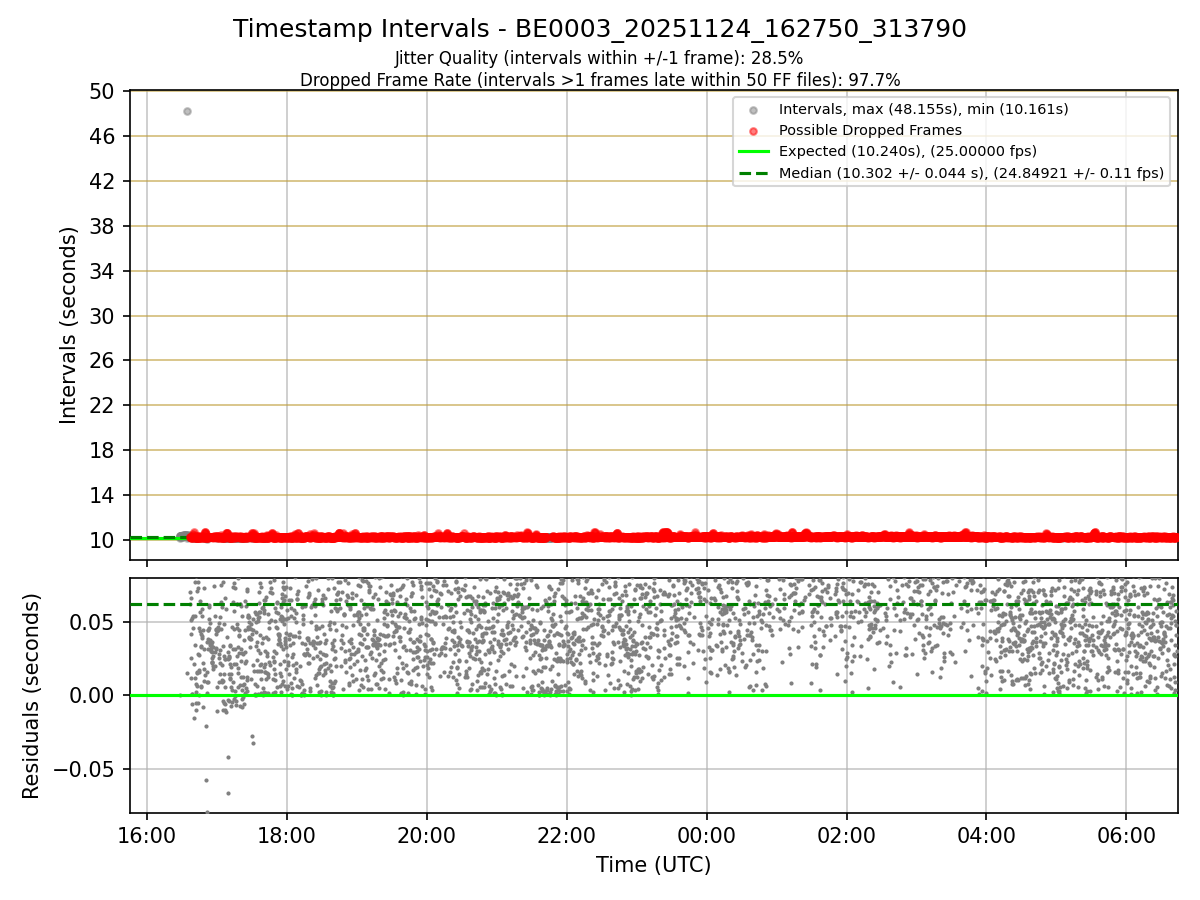The height and width of the screenshot is (900, 1200).
Task: Click legend entry starting 'Median (10.302 +/- 0.044 s)'
Action: point(971,173)
